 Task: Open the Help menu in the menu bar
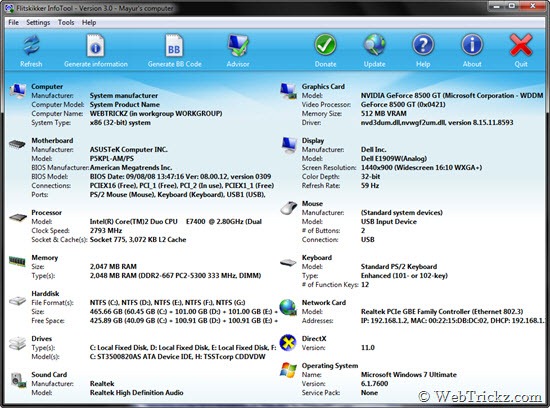pos(89,22)
